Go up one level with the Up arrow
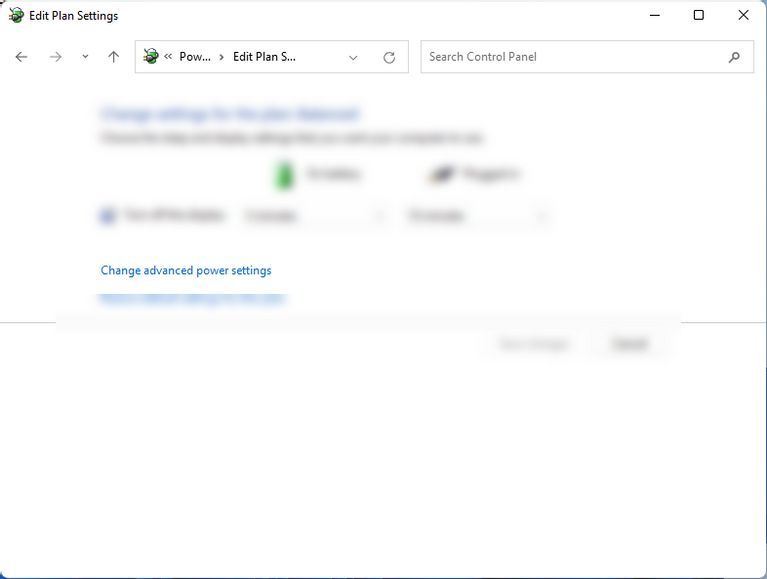 [x=113, y=57]
